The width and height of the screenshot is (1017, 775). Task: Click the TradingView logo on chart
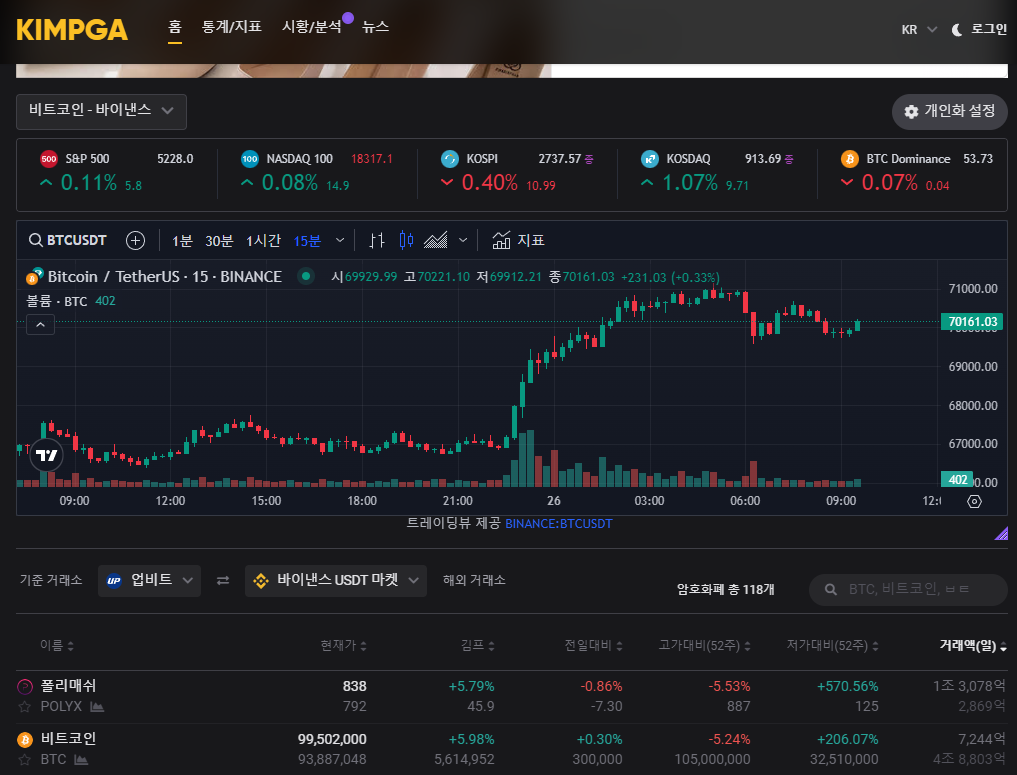[47, 455]
